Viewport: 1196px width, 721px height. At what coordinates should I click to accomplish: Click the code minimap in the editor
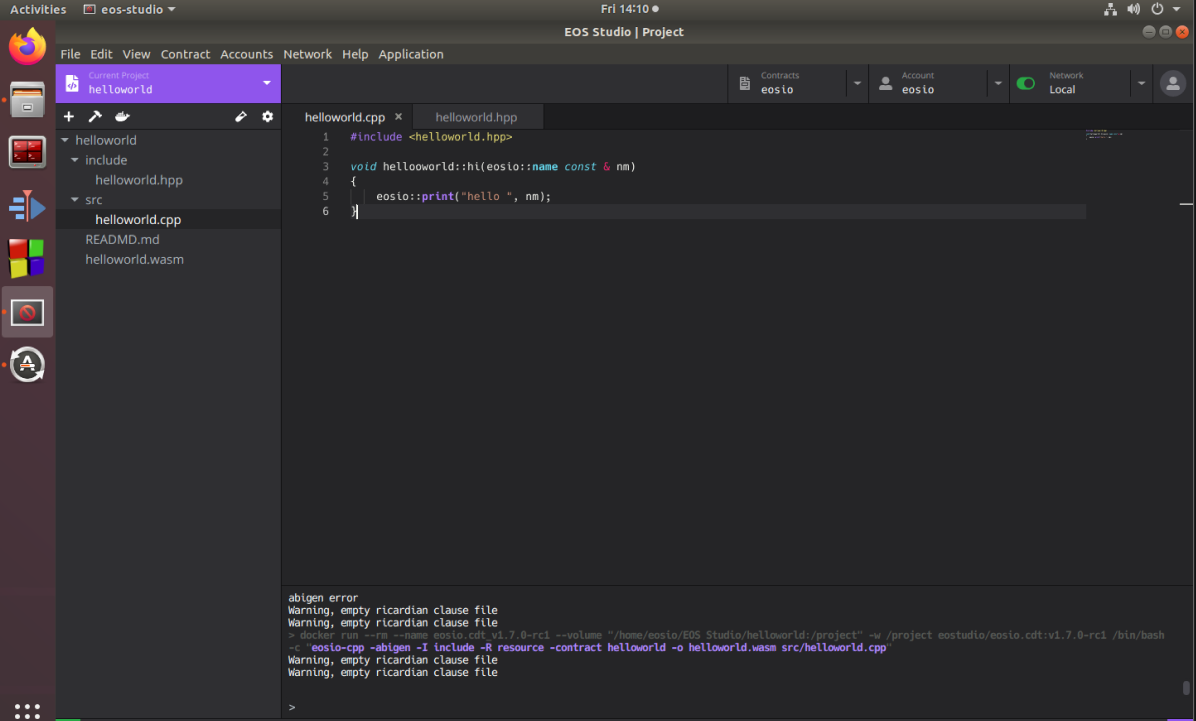[x=1104, y=134]
